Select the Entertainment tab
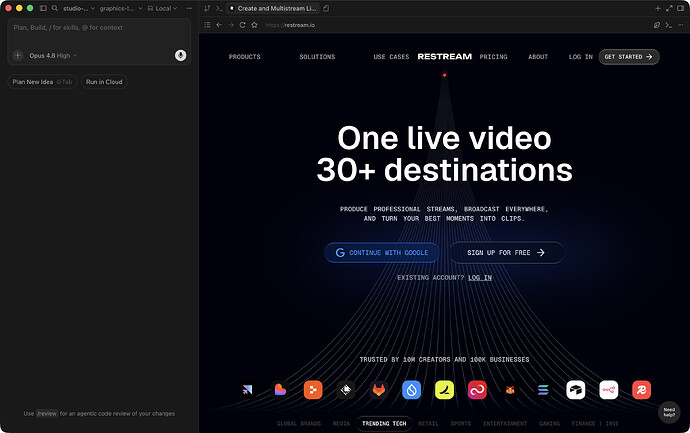 pos(505,424)
